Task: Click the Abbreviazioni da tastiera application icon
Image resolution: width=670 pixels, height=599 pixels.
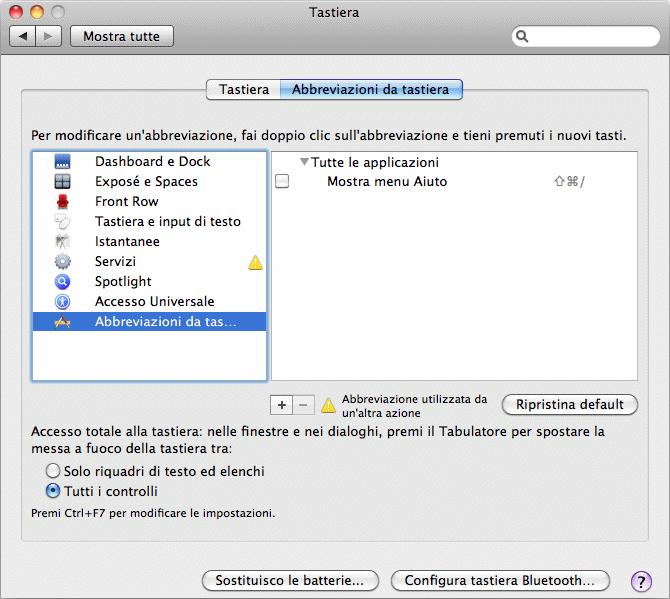Action: pos(62,322)
